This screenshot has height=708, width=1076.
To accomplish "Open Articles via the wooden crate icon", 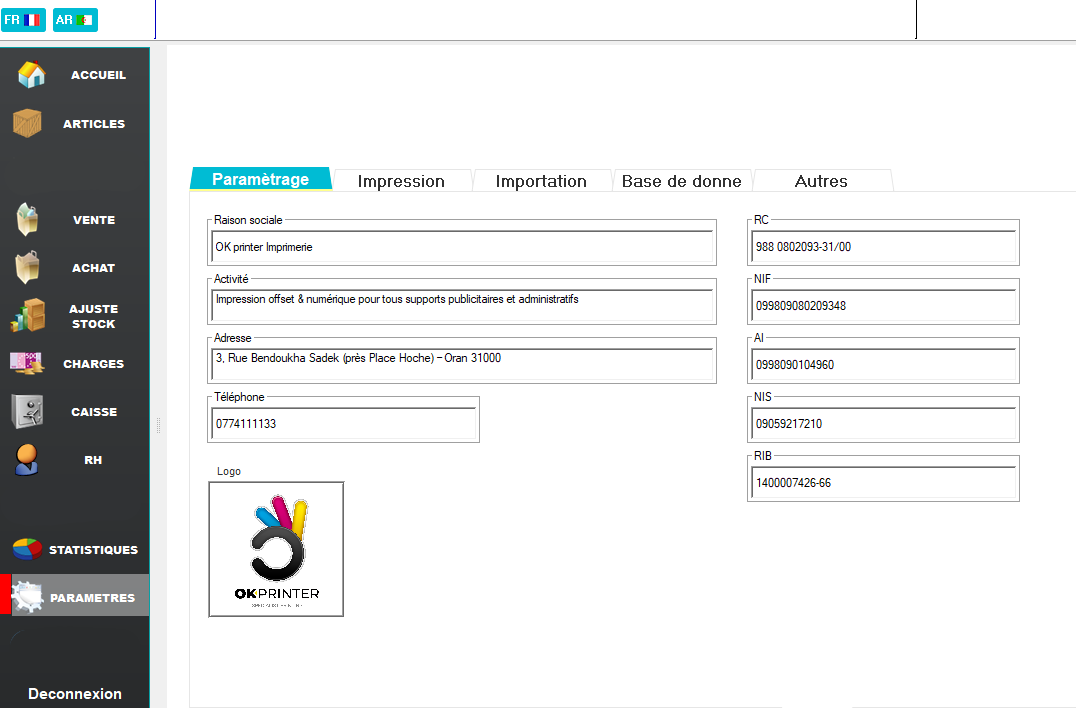I will [27, 124].
